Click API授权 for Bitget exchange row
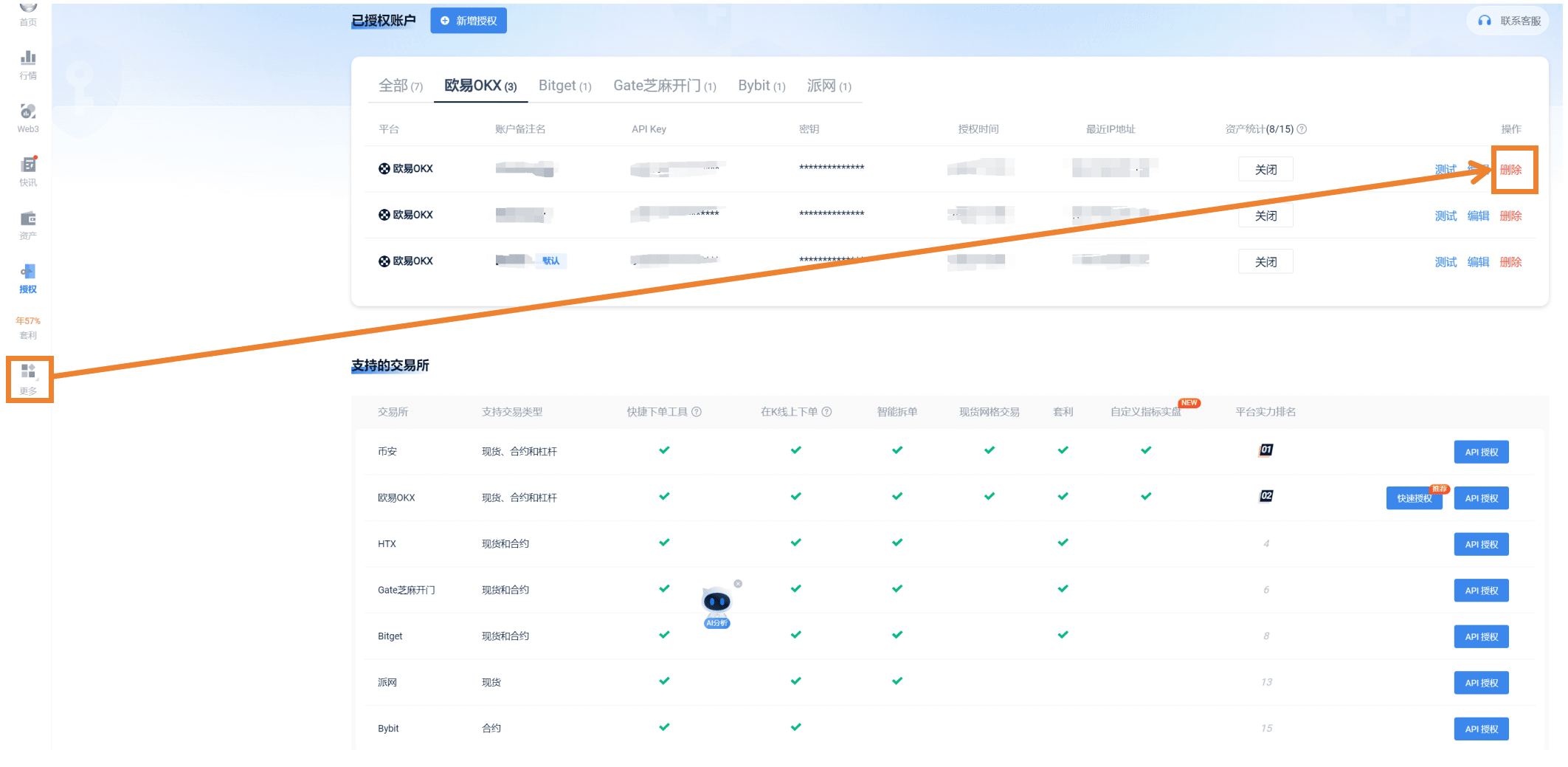The image size is (1568, 767). pyautogui.click(x=1481, y=636)
